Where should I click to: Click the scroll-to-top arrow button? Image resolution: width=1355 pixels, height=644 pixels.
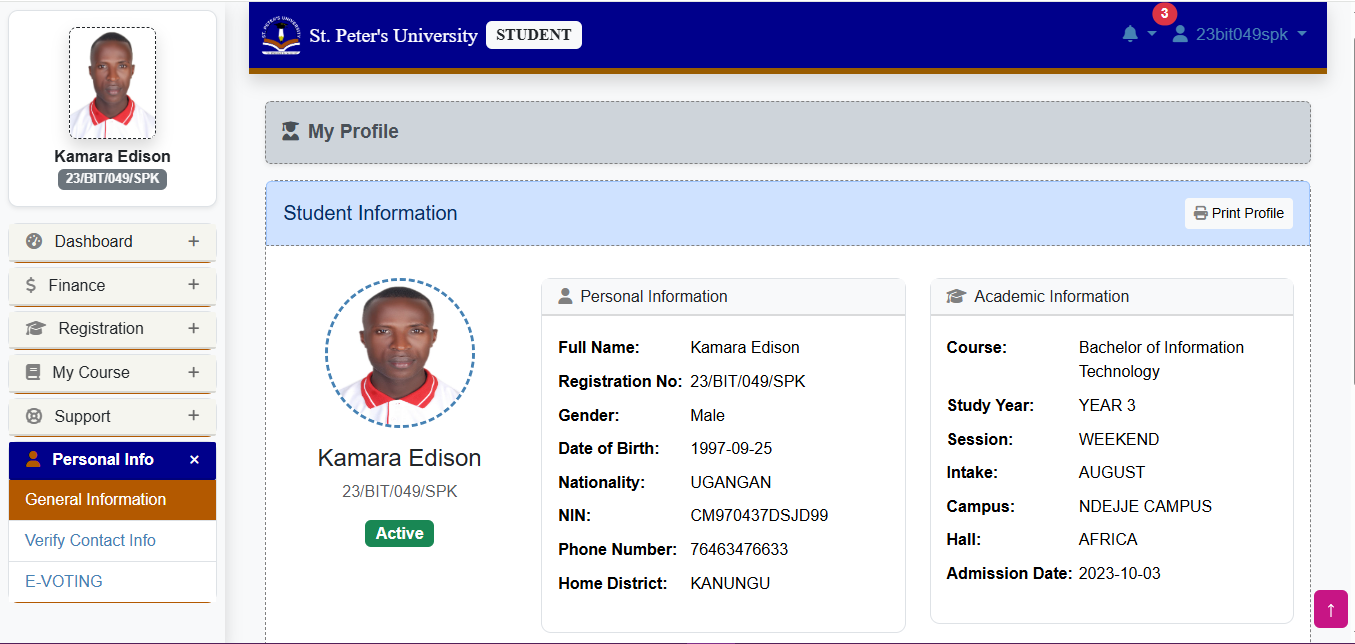pyautogui.click(x=1330, y=609)
